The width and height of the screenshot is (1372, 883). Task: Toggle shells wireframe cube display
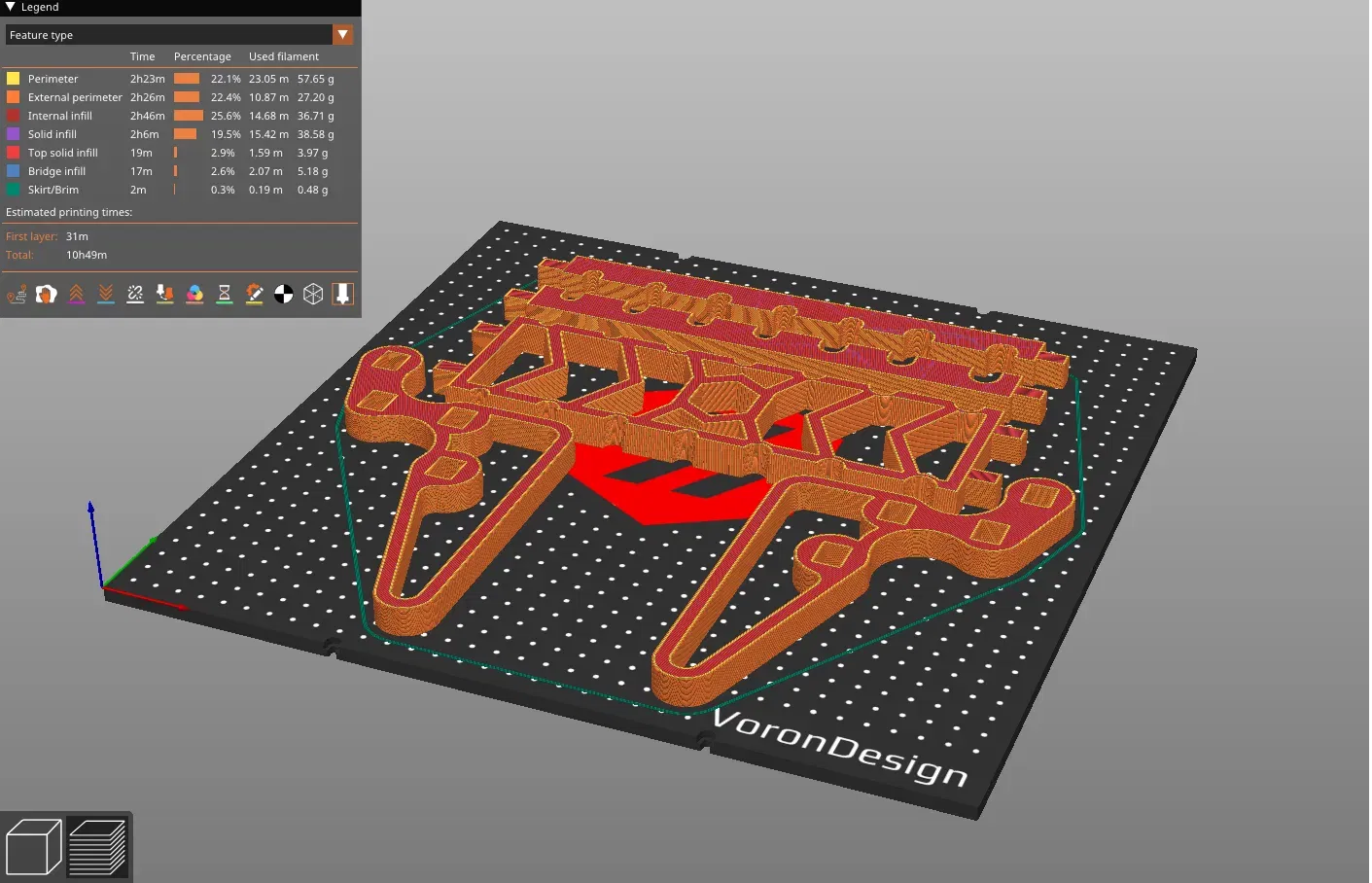(x=313, y=294)
